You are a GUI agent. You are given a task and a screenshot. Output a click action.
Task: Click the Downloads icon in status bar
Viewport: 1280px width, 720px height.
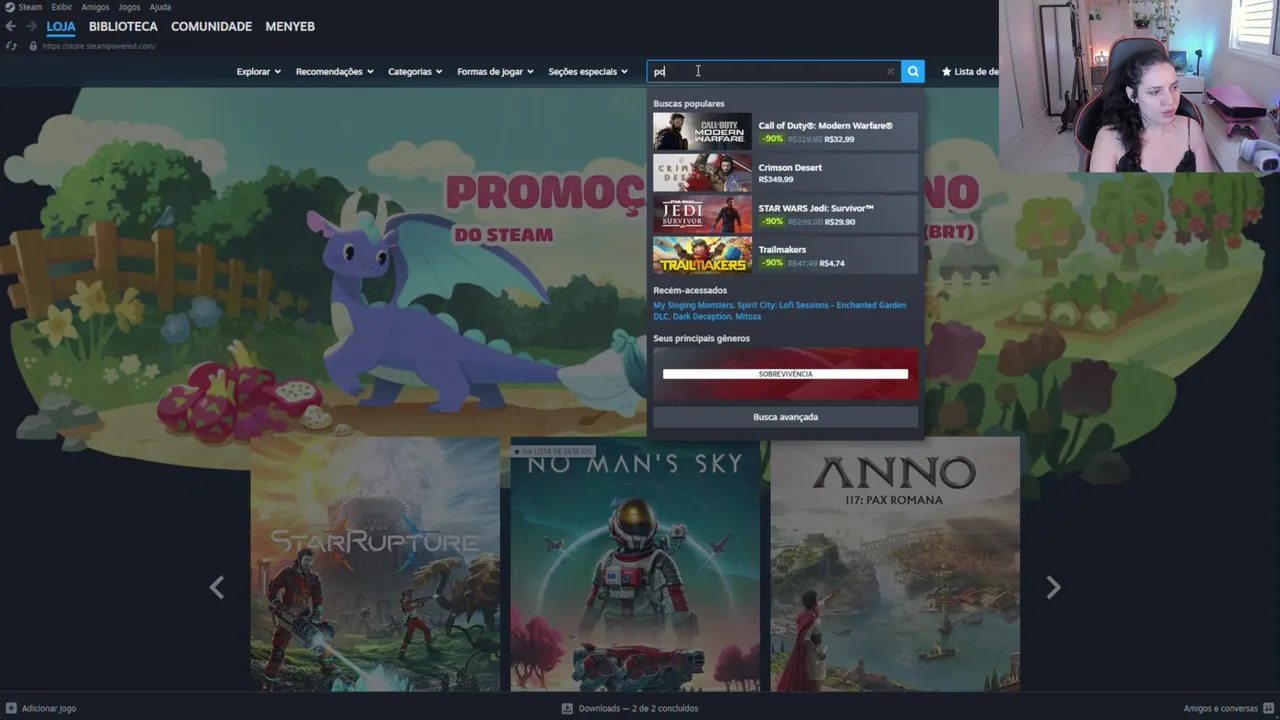(x=567, y=708)
